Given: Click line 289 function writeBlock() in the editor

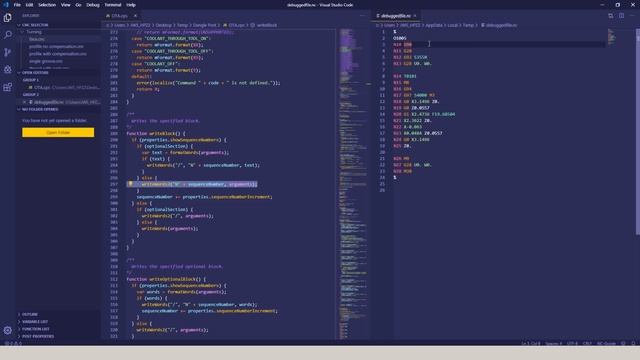Looking at the screenshot, I should tap(156, 133).
